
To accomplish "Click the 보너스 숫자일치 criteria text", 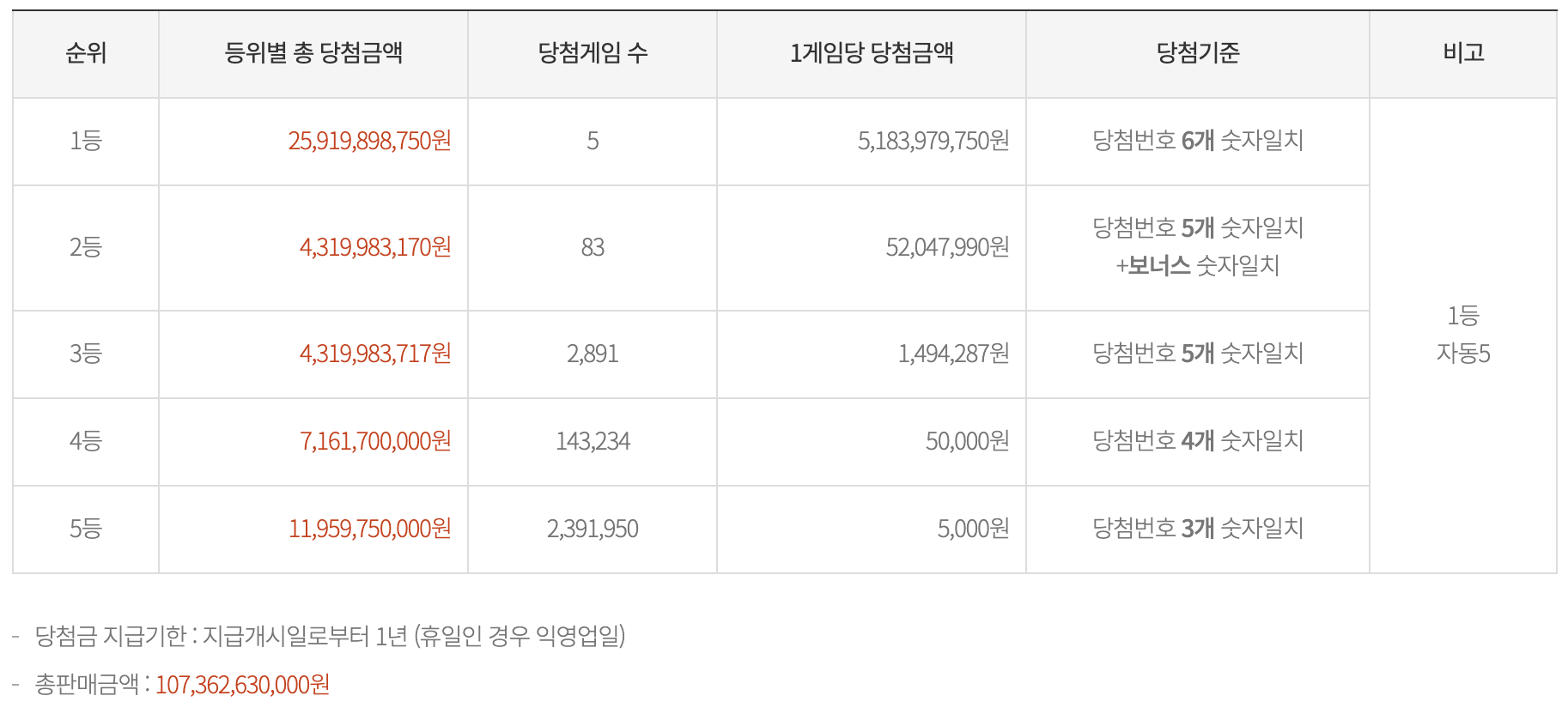I will 1198,266.
